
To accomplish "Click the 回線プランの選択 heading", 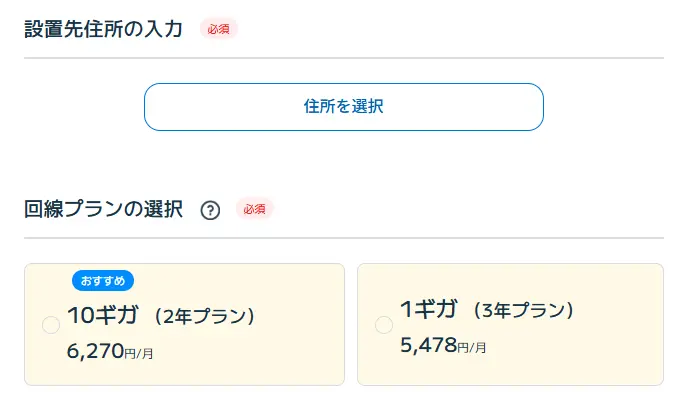I will [x=103, y=209].
